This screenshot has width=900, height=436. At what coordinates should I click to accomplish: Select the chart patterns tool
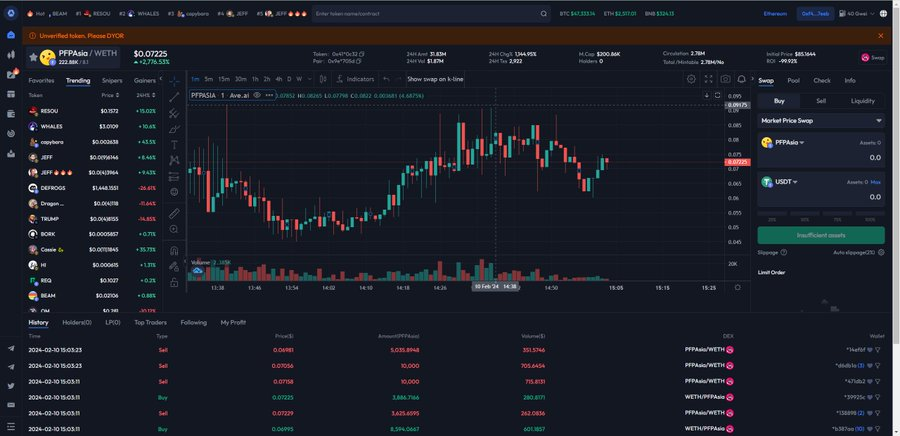(174, 161)
